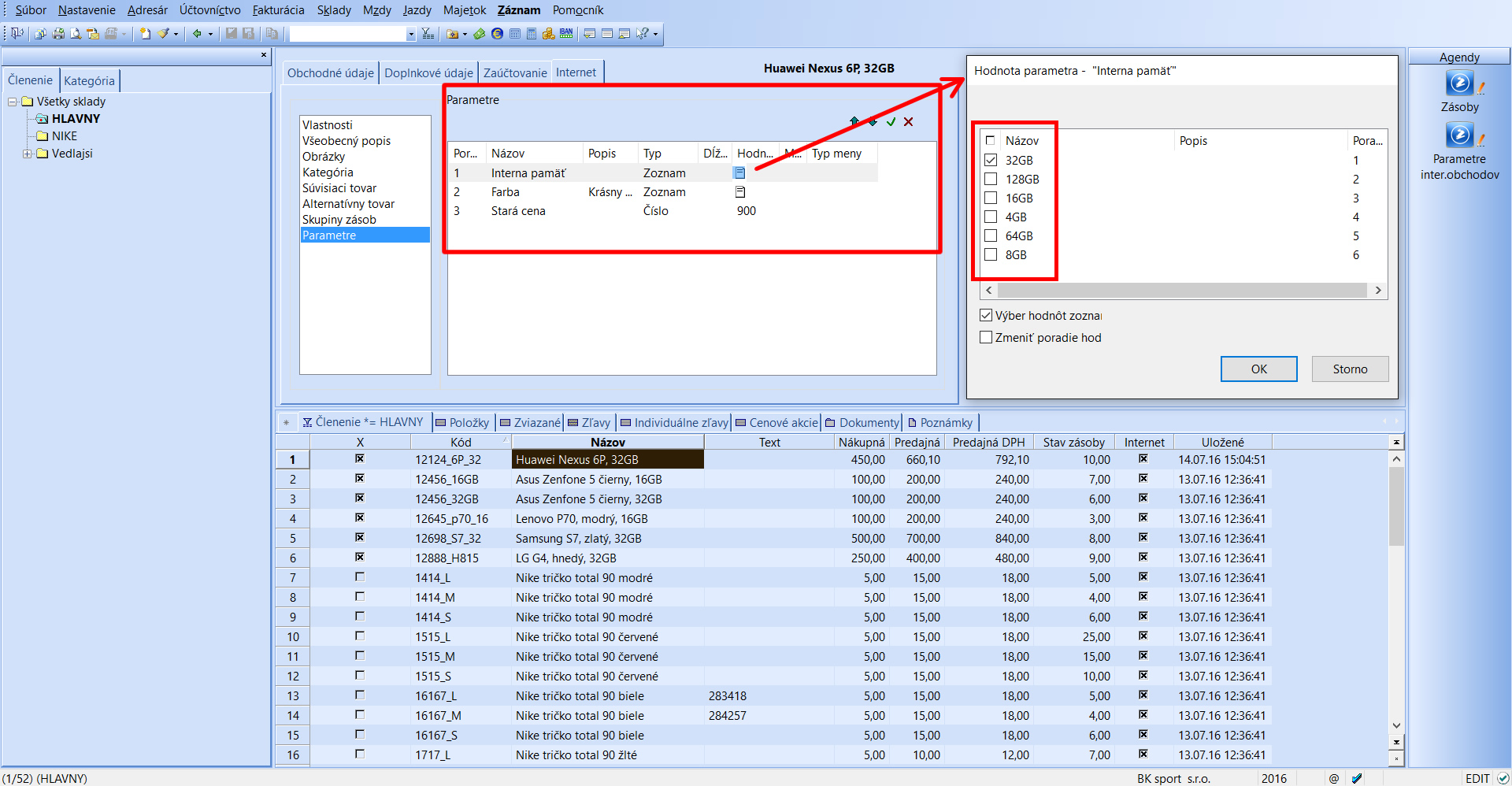Open value list icon for Farba row
This screenshot has width=1512, height=786.
(x=739, y=192)
